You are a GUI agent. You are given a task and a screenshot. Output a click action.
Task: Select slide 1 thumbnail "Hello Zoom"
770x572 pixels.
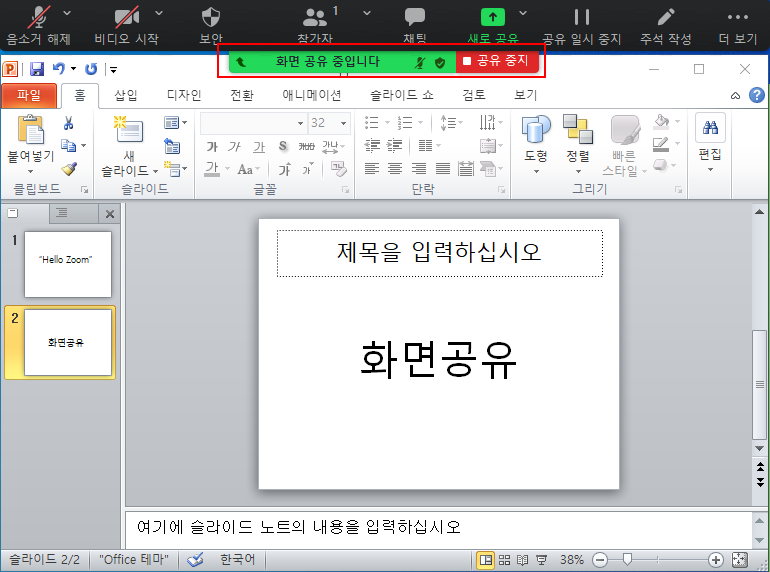(68, 264)
